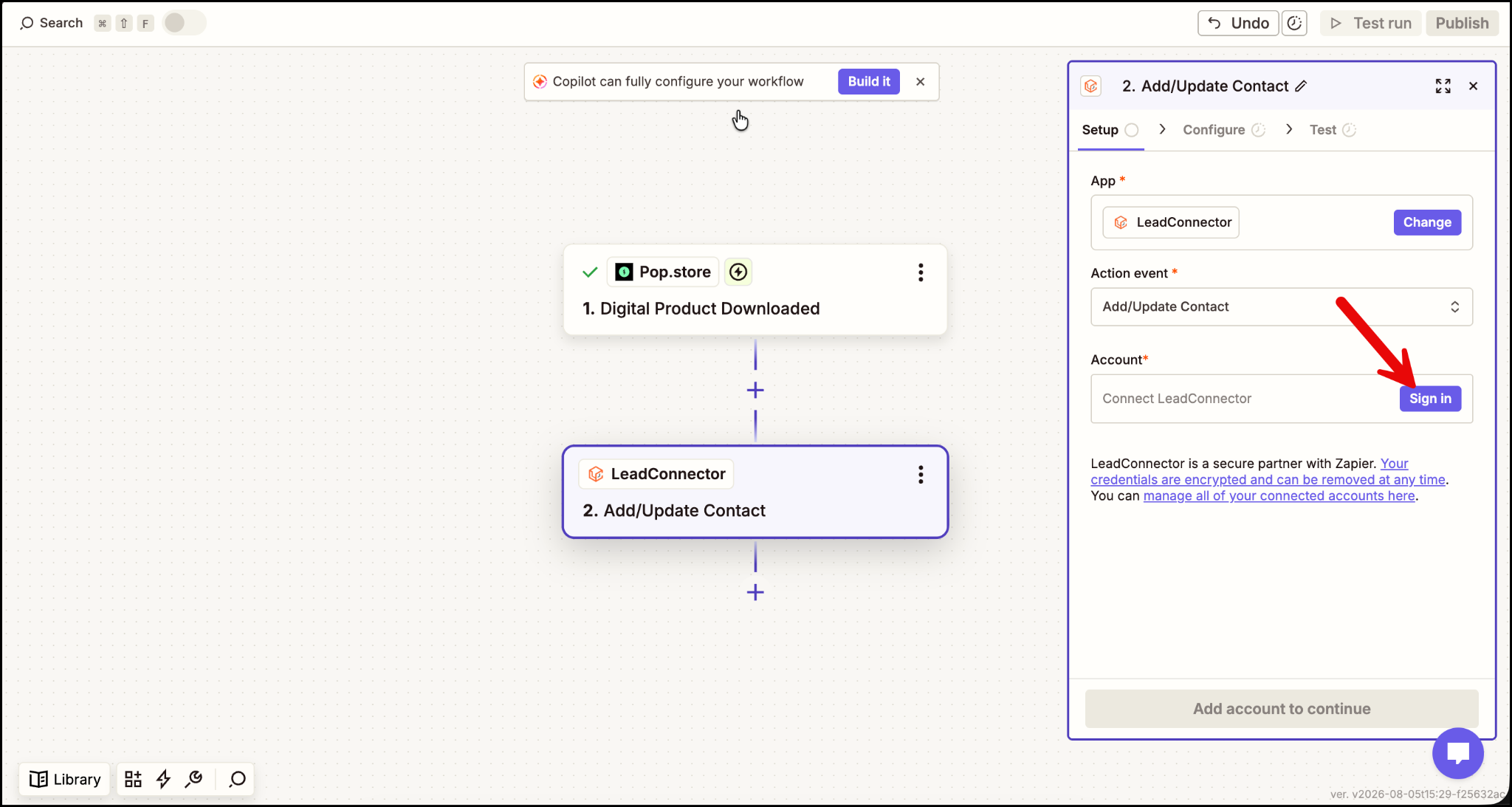Click Change to switch the app

[x=1426, y=222]
